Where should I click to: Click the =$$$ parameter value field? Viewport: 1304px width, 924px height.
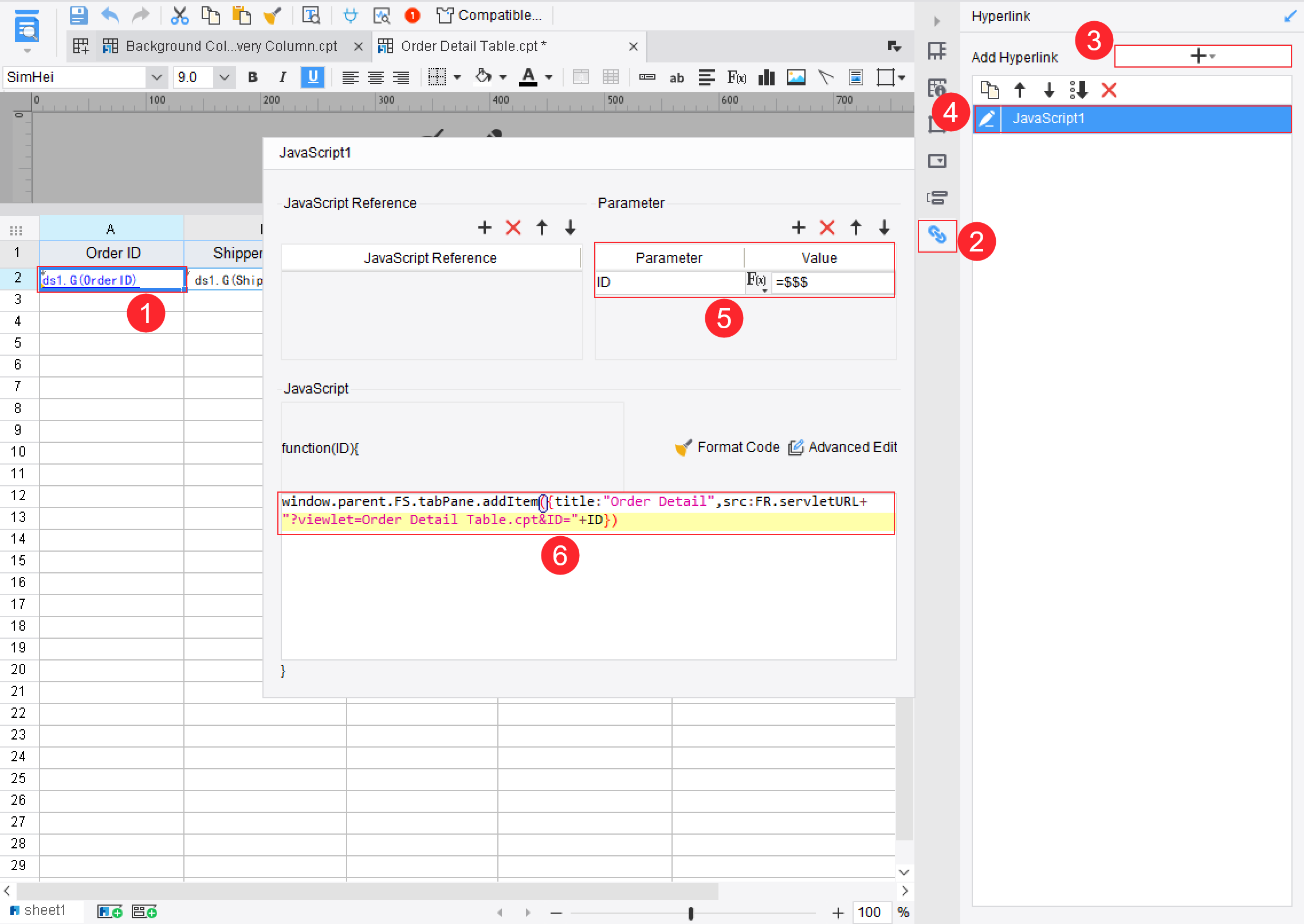click(832, 282)
